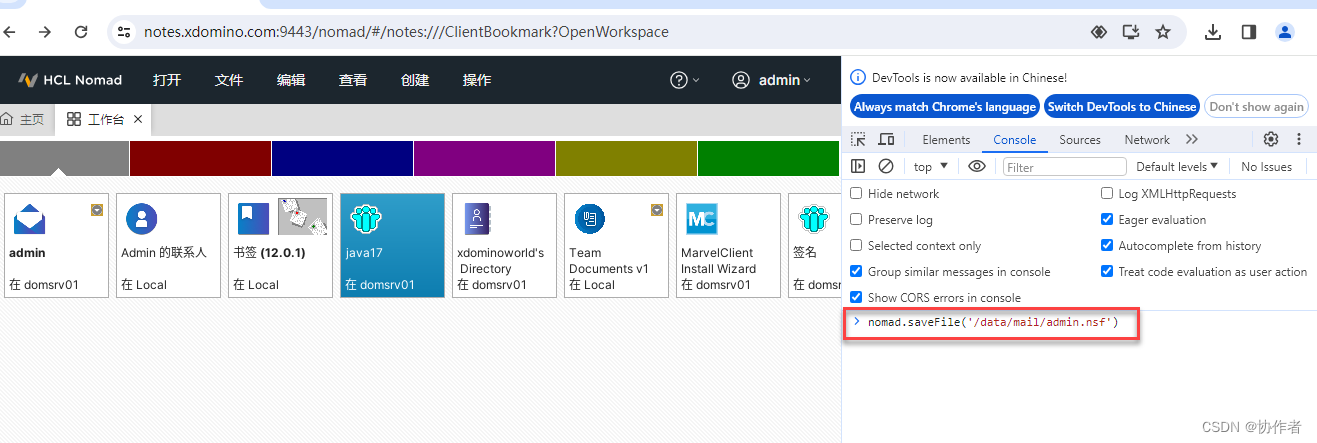Click the browser forward arrow
The image size is (1317, 443).
tap(44, 32)
